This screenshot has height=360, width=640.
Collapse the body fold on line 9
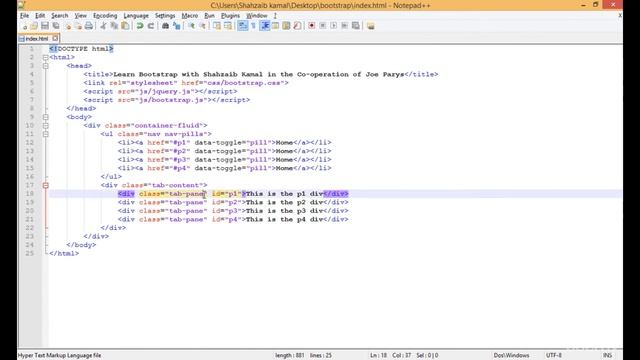pos(46,117)
